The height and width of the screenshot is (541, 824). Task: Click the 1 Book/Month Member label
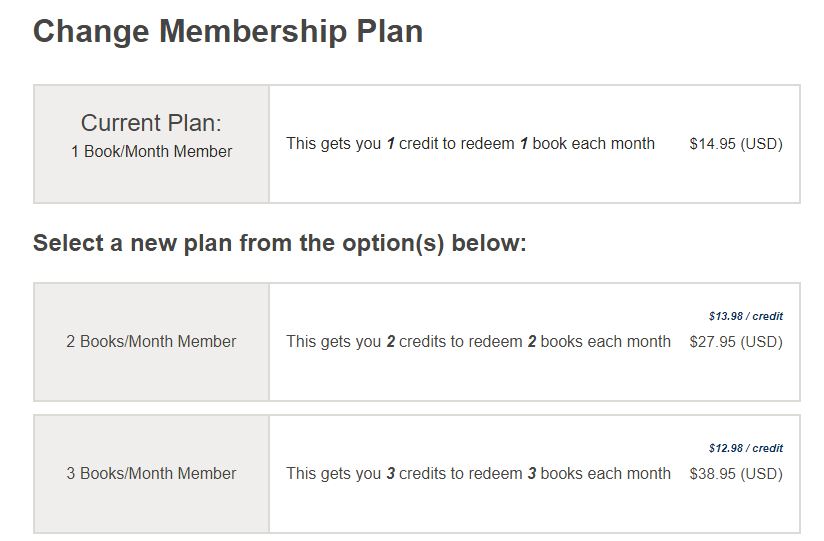point(151,151)
